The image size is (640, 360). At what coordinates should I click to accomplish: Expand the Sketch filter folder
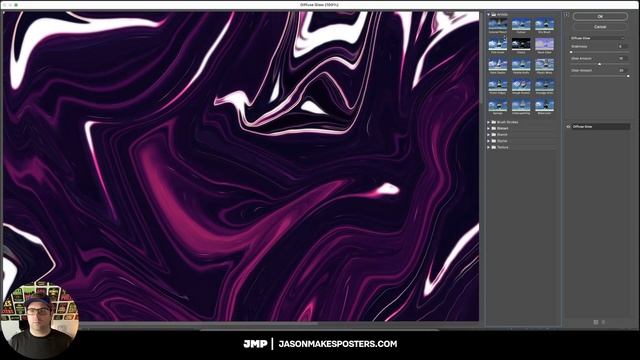point(489,134)
